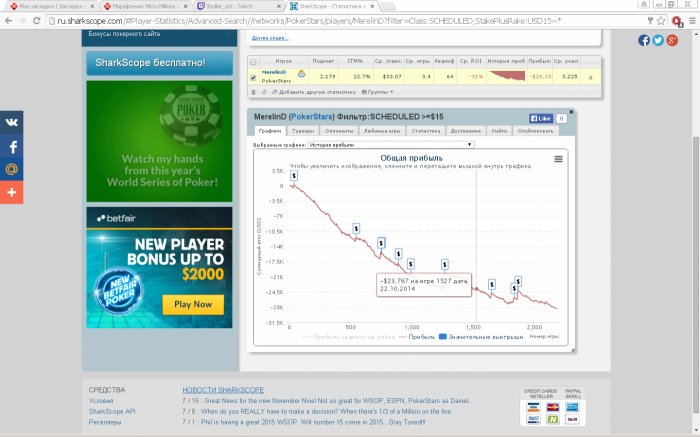Switch to the 'Графики' tab

coord(270,131)
